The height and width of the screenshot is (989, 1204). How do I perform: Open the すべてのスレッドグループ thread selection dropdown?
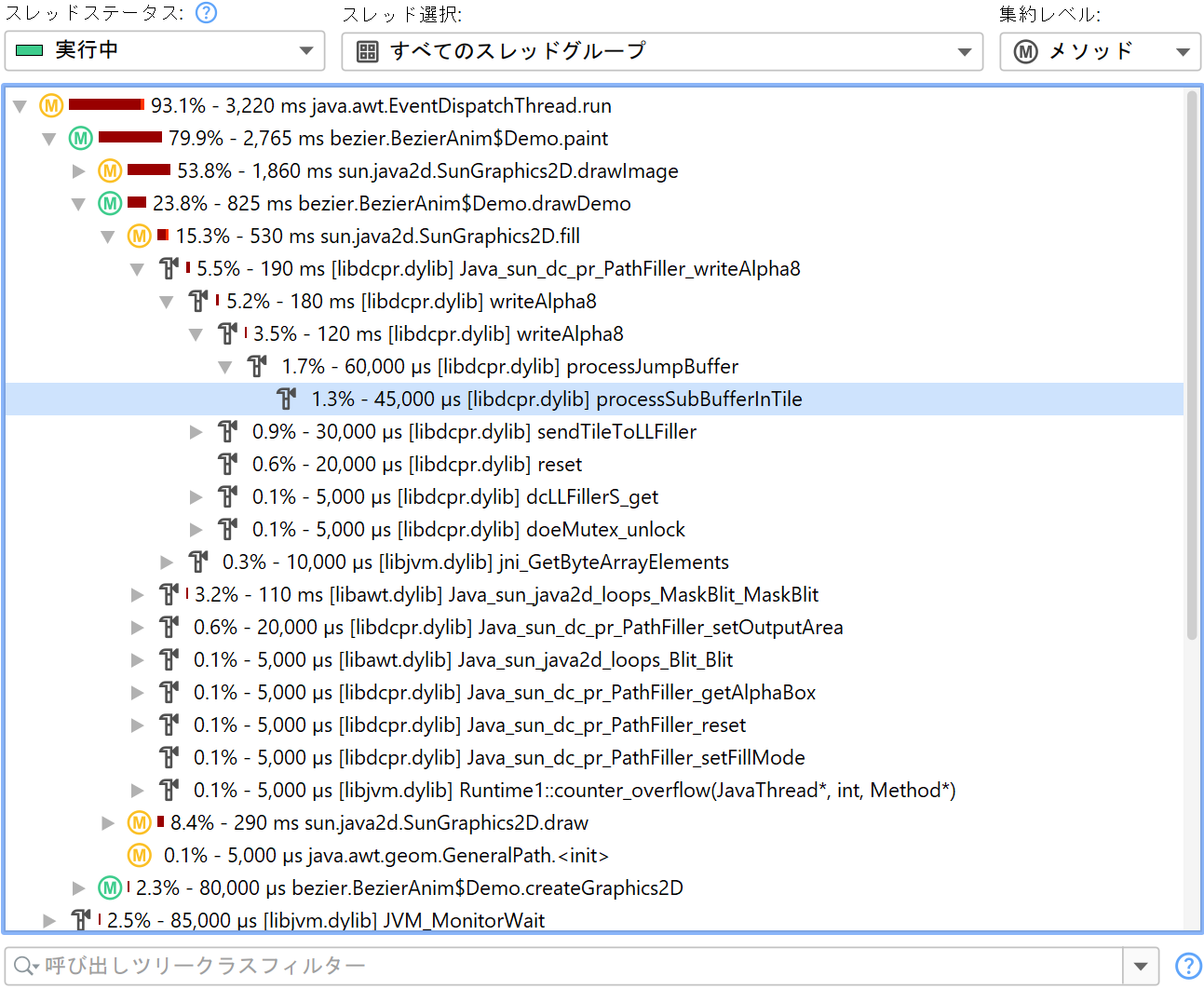click(x=662, y=51)
